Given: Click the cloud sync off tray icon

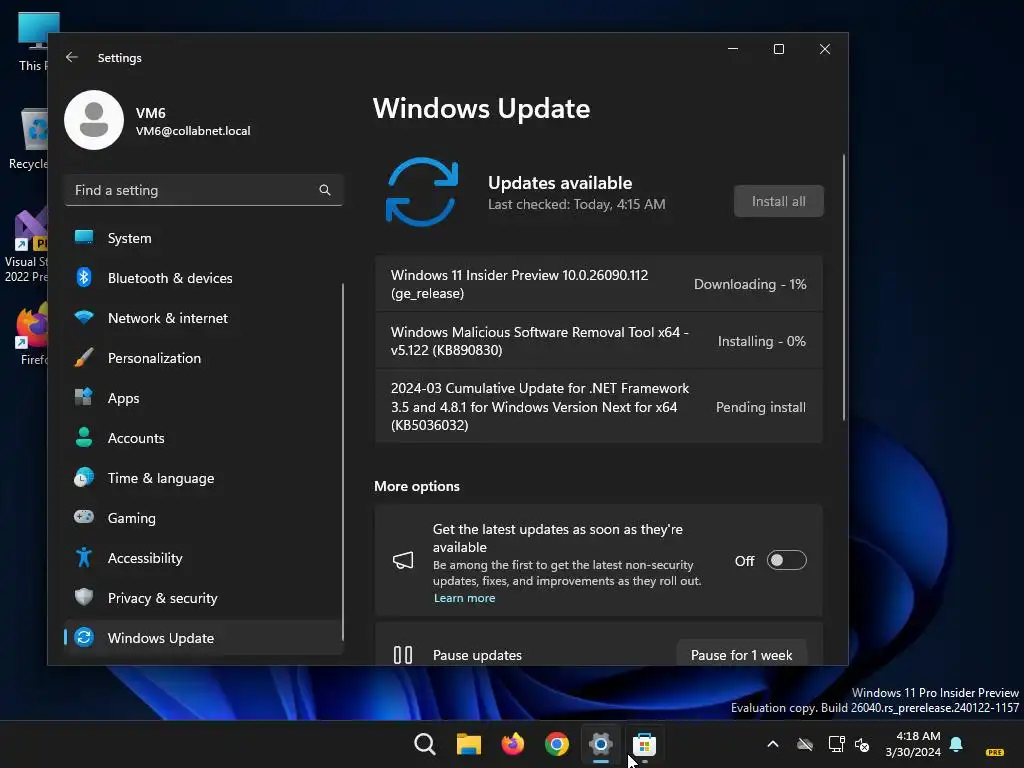Looking at the screenshot, I should [805, 744].
